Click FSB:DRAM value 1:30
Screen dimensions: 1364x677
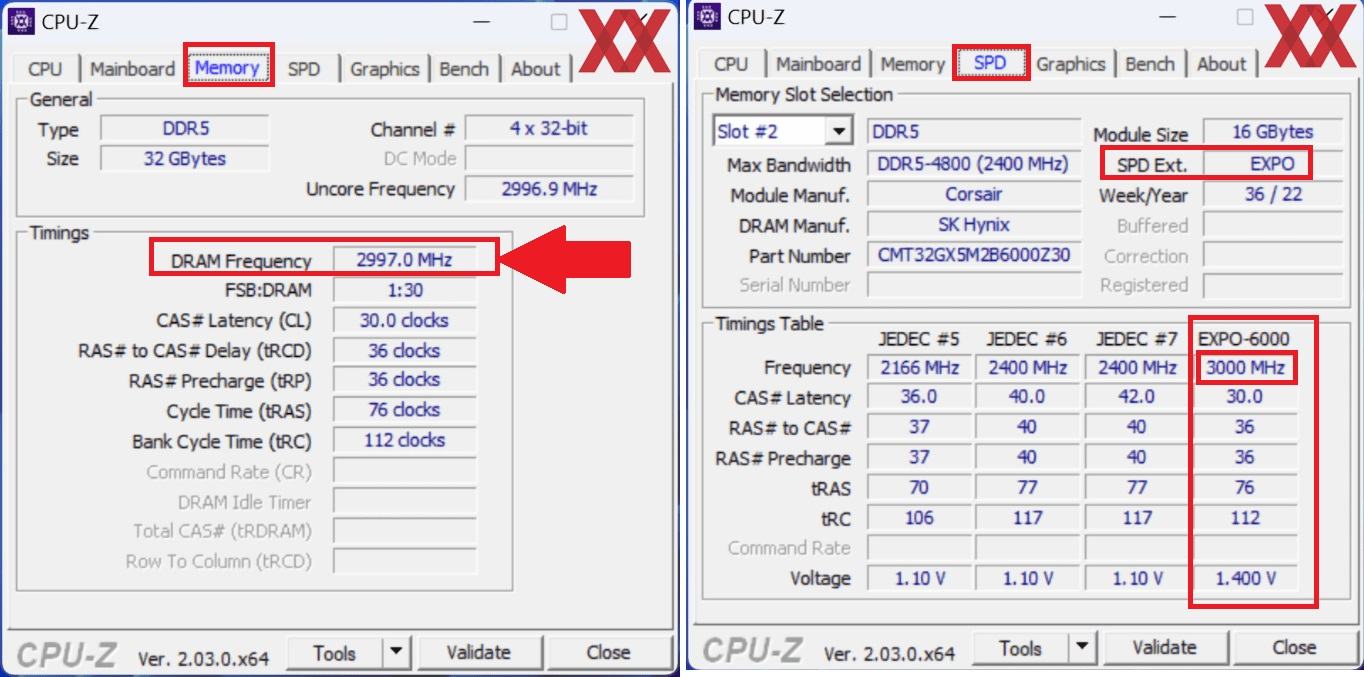pos(404,290)
